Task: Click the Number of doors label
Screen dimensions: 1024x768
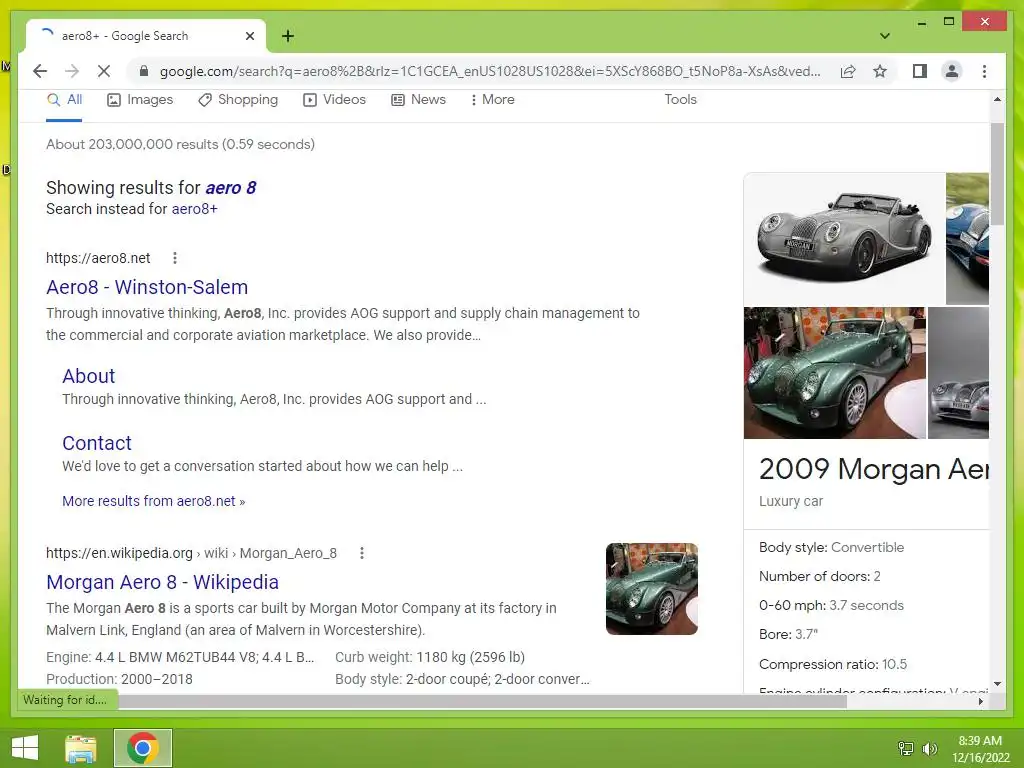Action: coord(814,576)
